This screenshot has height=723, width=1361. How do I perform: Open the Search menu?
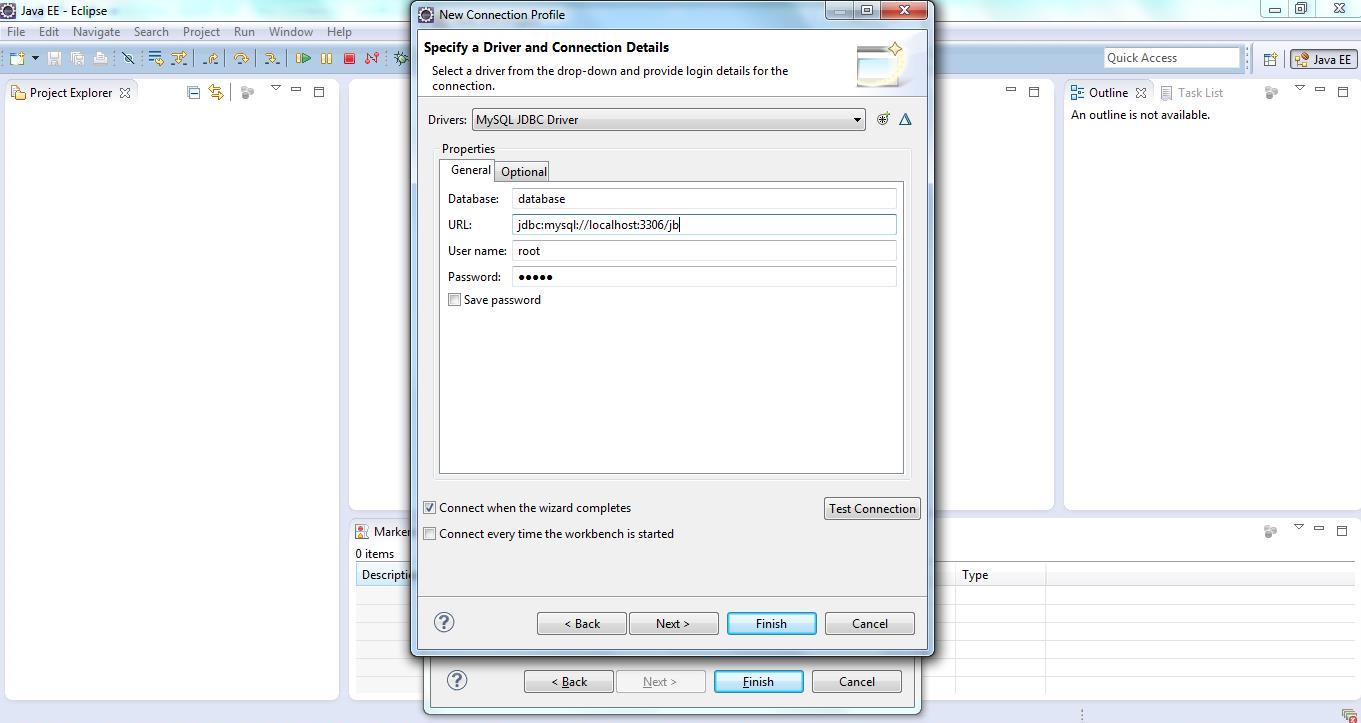151,31
